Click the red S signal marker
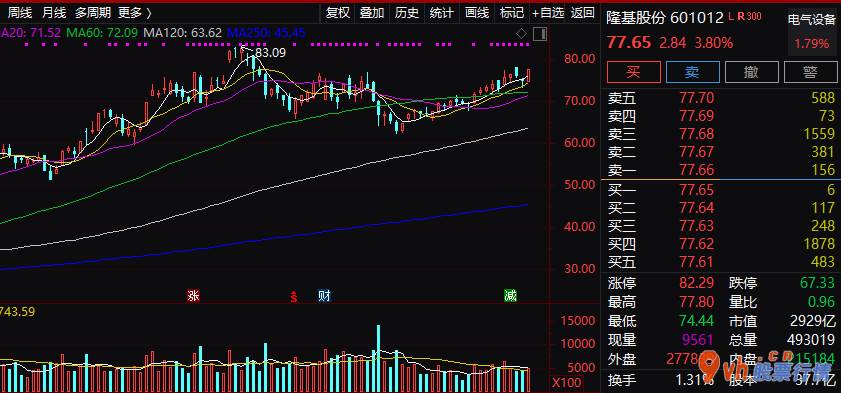Screen dimensions: 841x393 pyautogui.click(x=293, y=296)
